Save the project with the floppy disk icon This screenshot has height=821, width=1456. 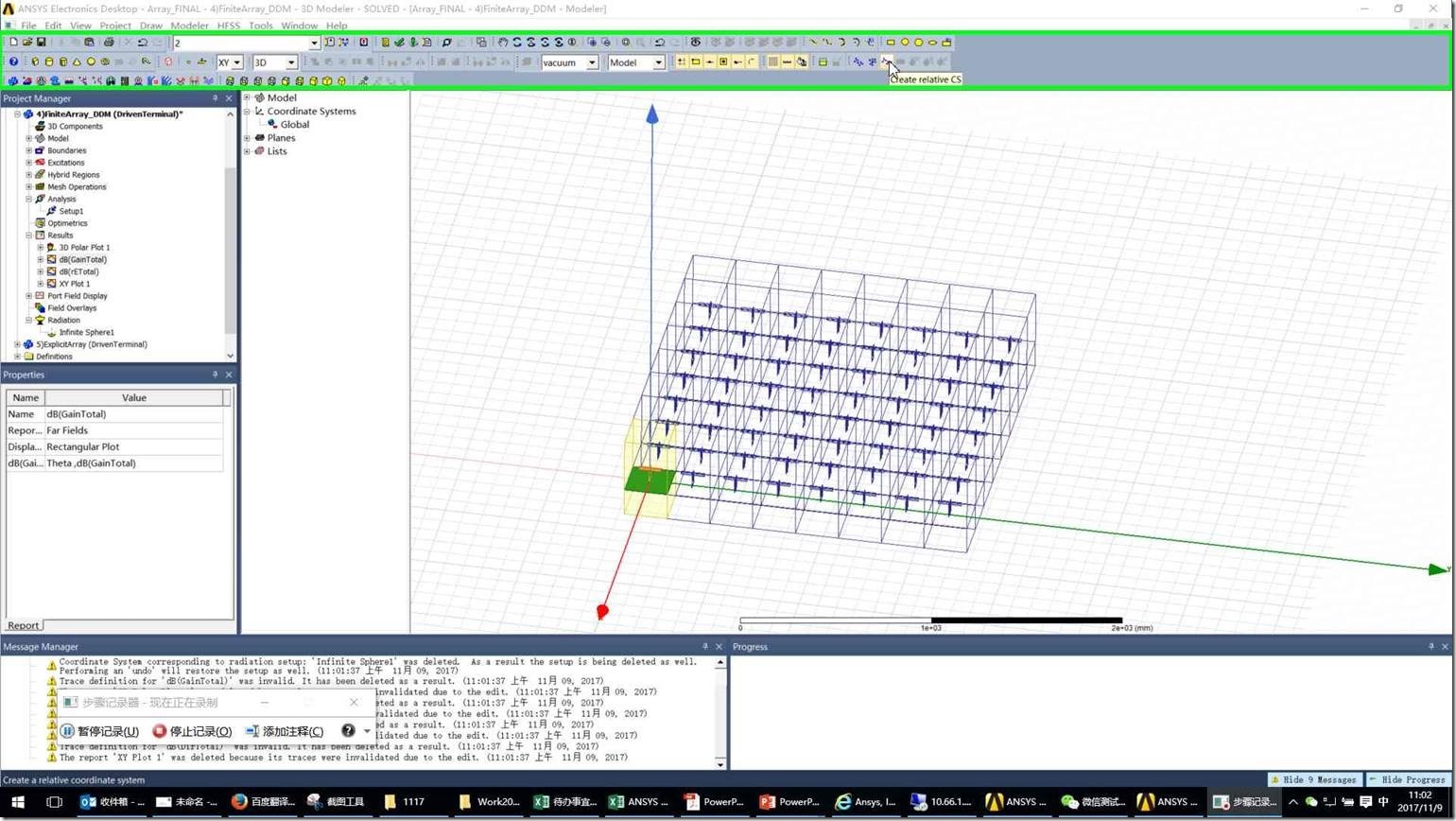coord(41,43)
